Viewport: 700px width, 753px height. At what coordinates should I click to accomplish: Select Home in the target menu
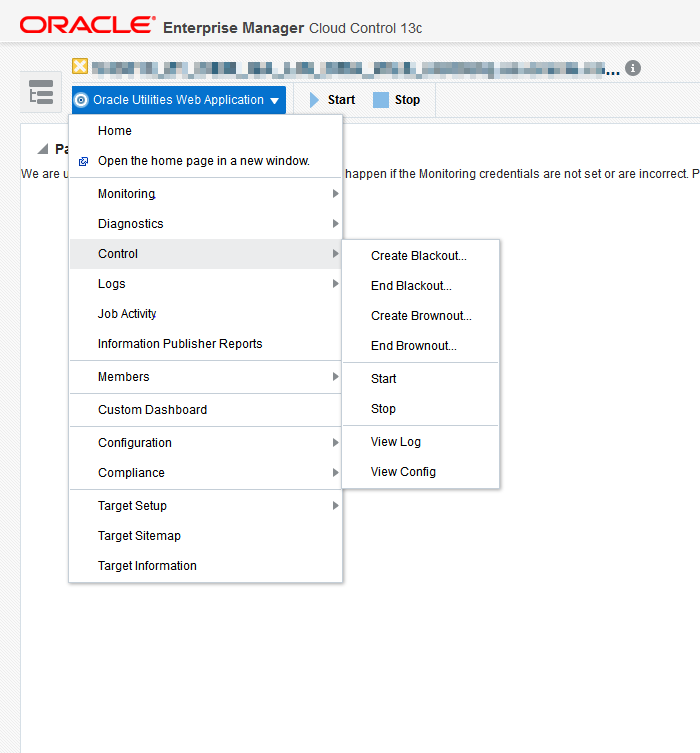(x=205, y=131)
